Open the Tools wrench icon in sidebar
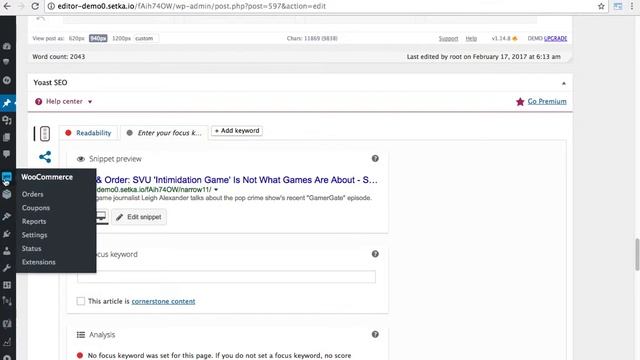This screenshot has width=640, height=360. point(7,268)
